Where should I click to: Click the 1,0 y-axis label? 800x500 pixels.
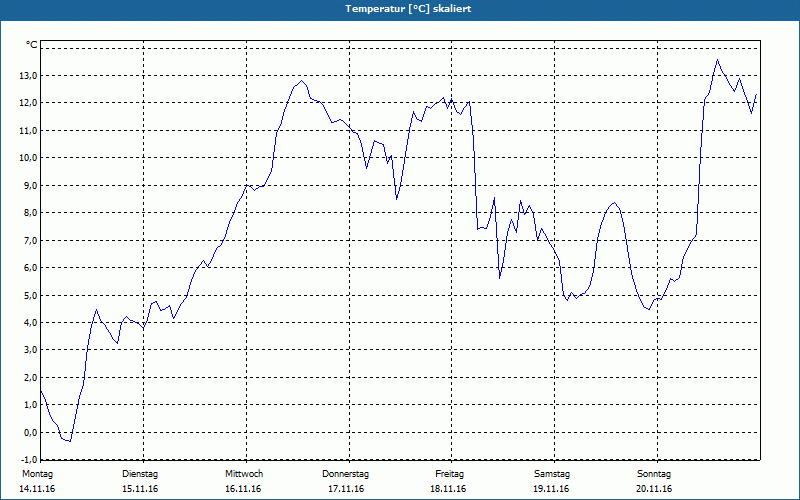click(31, 405)
